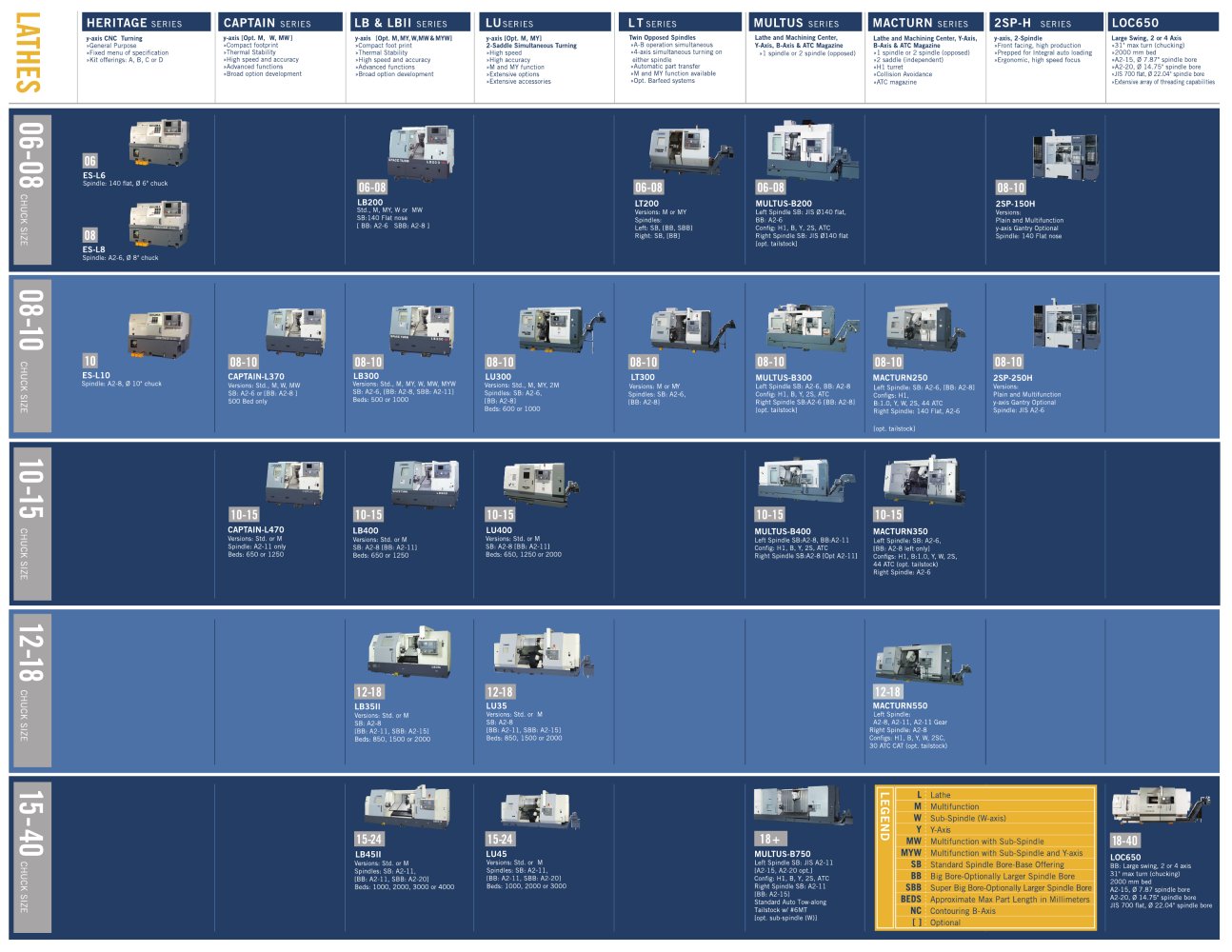Open the ES-L10 machine photo

point(159,334)
